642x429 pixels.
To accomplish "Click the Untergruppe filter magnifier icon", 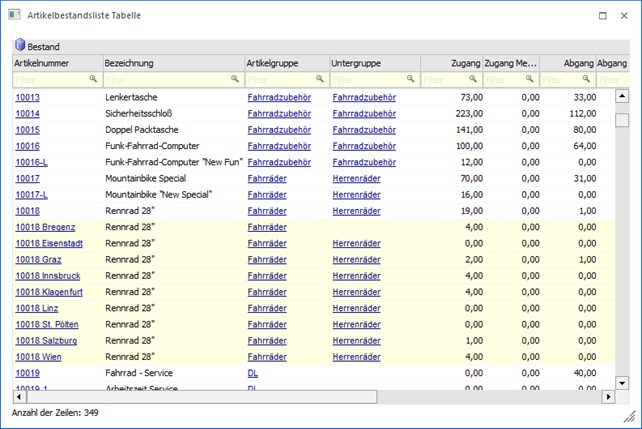I will [411, 78].
